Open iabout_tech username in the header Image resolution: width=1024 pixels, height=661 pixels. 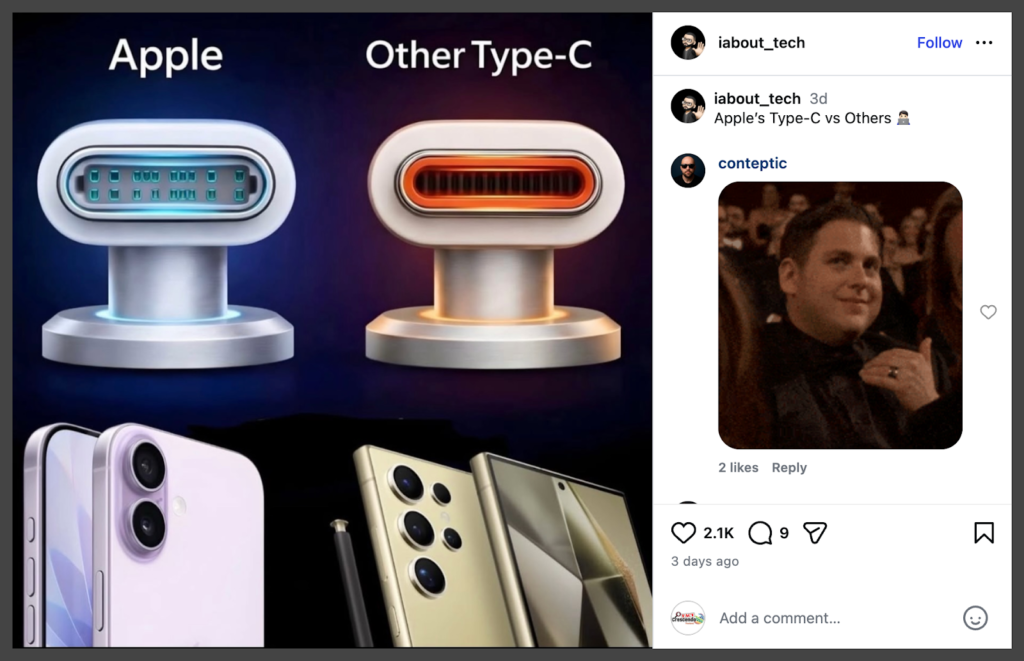761,42
